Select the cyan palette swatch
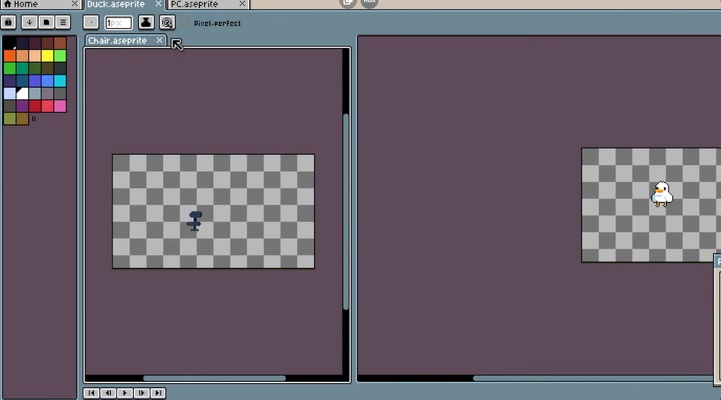The image size is (721, 400). point(60,81)
